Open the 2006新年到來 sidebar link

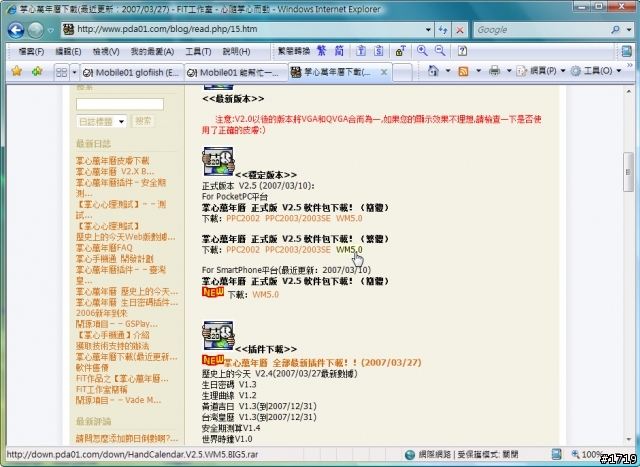(102, 313)
